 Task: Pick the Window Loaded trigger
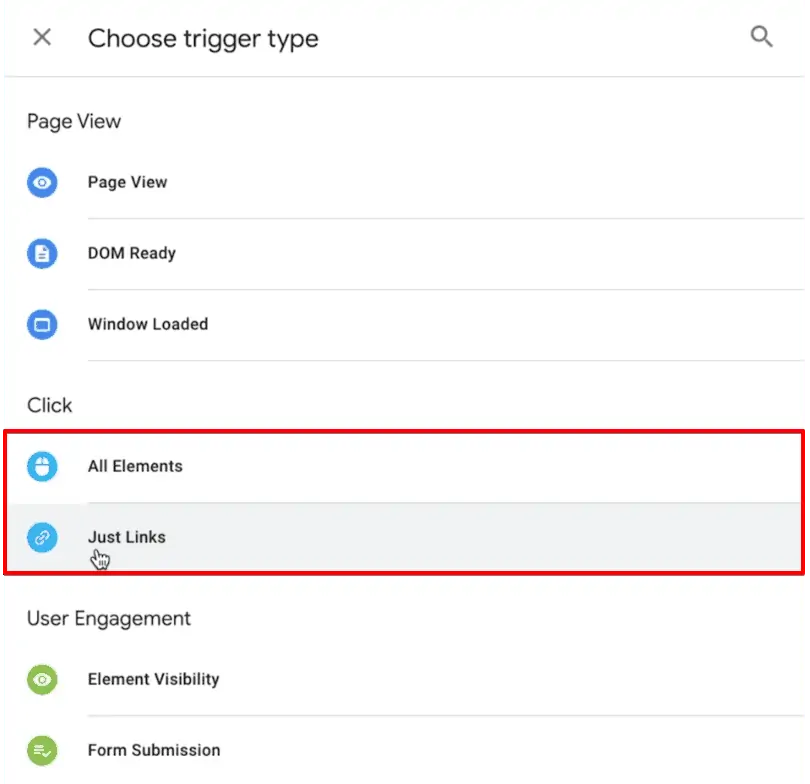[147, 324]
